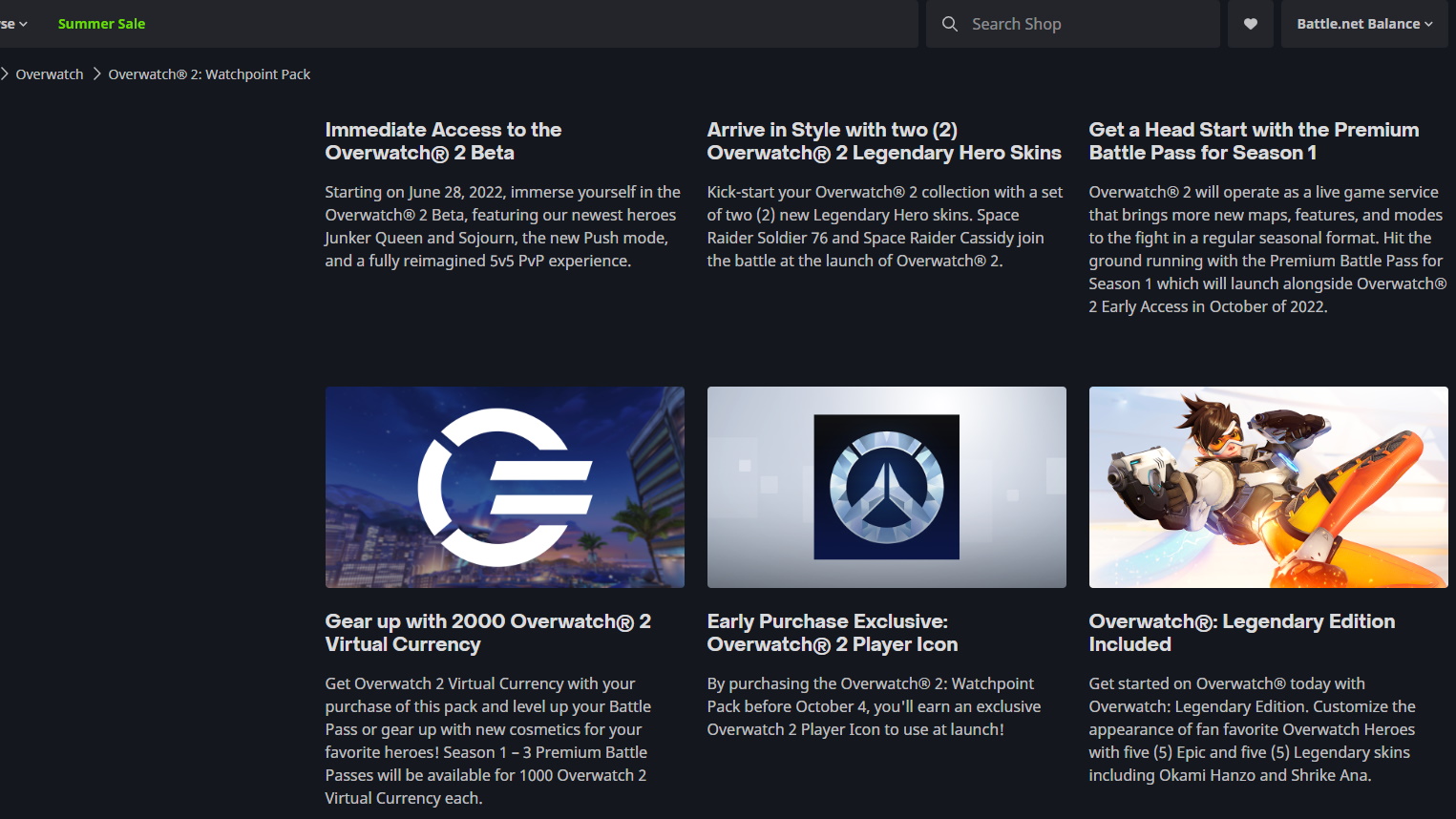
Task: Click the breadcrumb chevron before Overwatch
Action: 5,73
